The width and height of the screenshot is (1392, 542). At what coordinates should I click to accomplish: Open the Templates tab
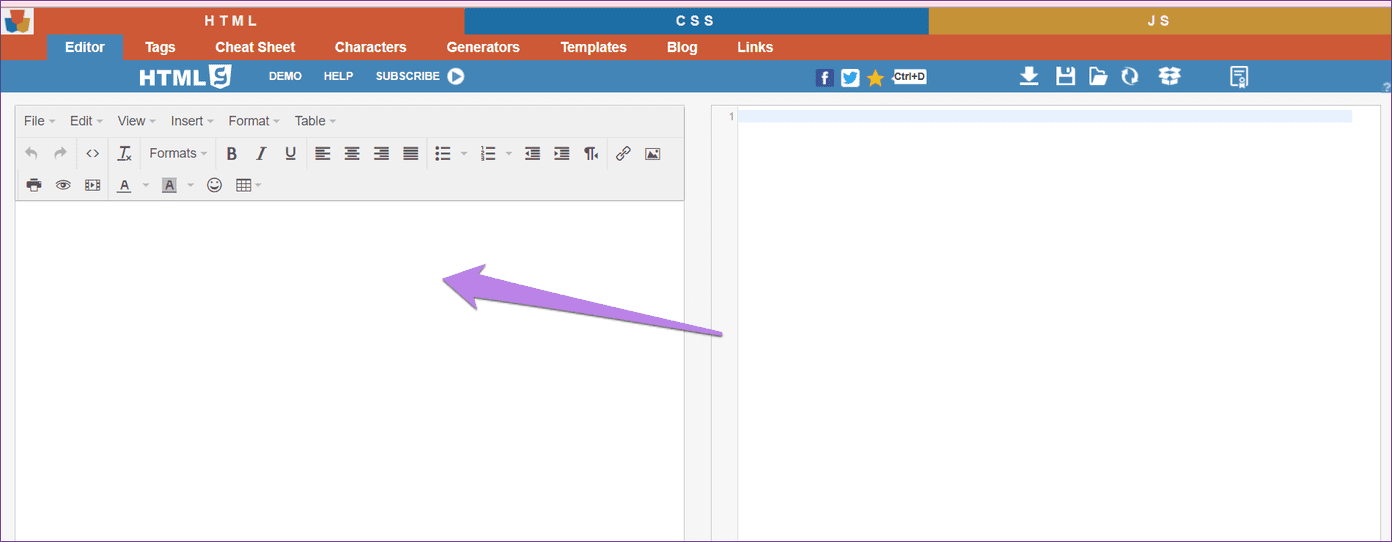pos(594,47)
